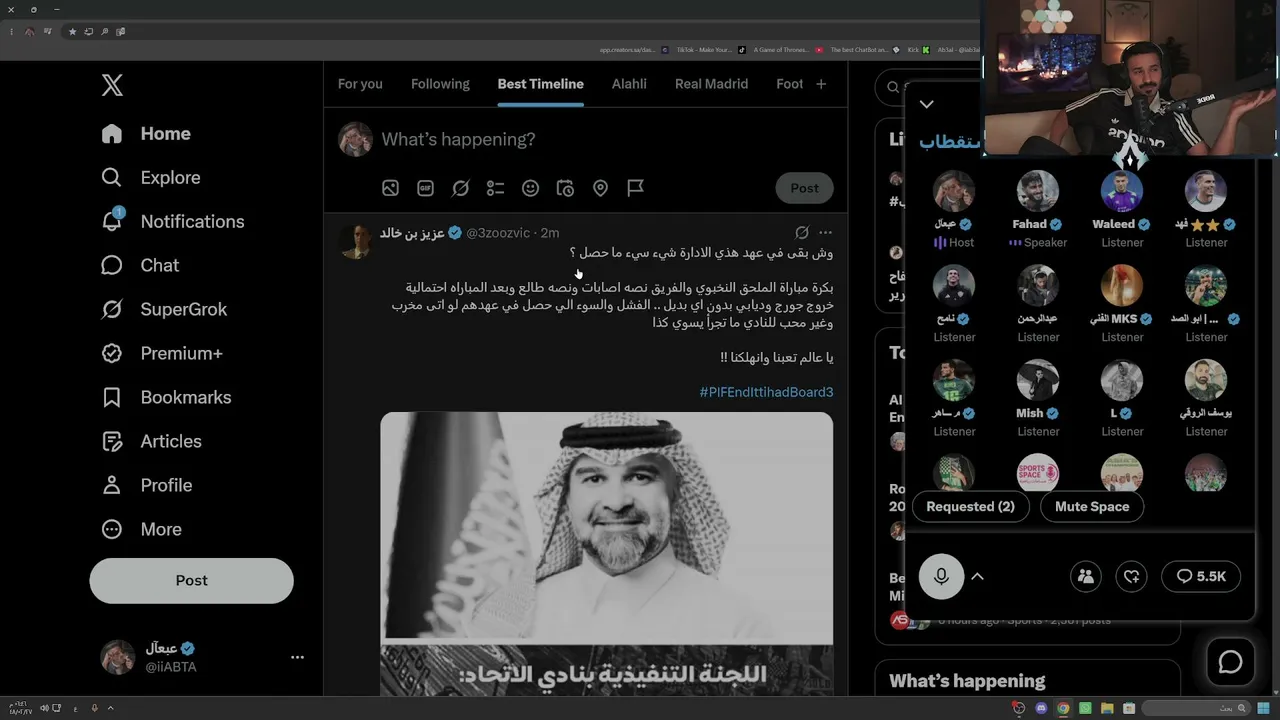Image resolution: width=1280 pixels, height=720 pixels.
Task: Click the taskbar volume icon
Action: (44, 709)
